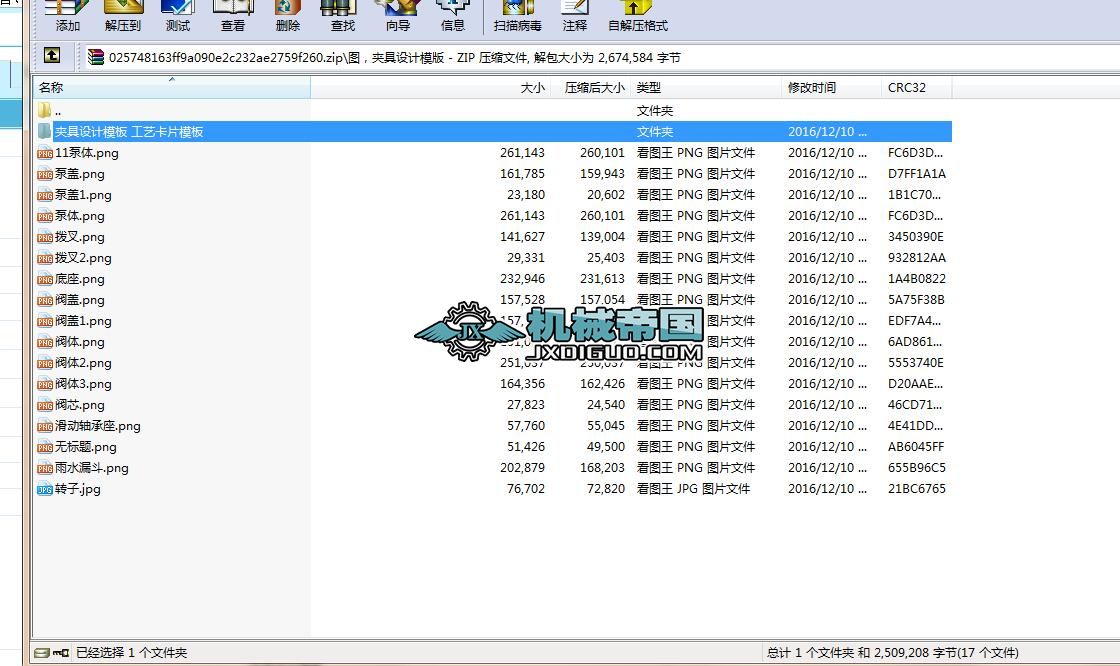This screenshot has width=1120, height=666.
Task: Click the 扫描病毒 (Virus Scan) icon
Action: 518,18
